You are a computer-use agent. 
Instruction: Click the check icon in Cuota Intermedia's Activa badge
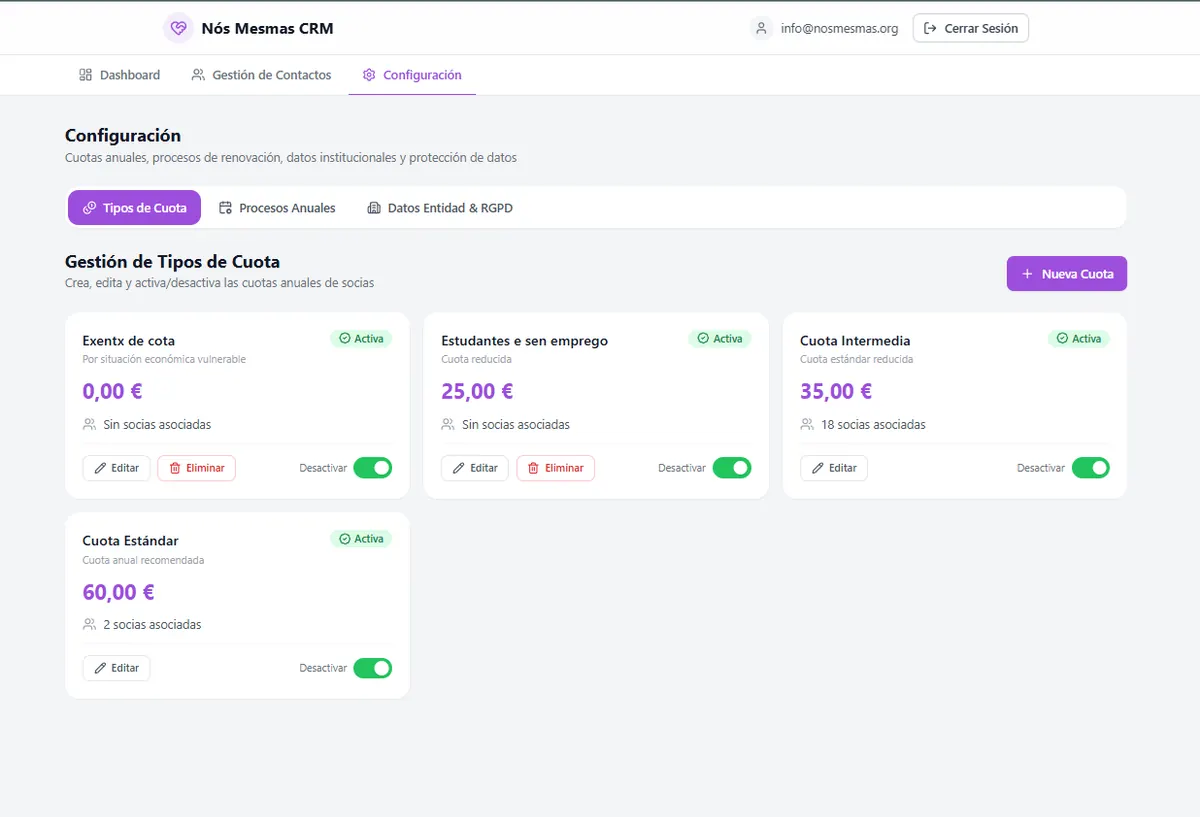point(1062,339)
